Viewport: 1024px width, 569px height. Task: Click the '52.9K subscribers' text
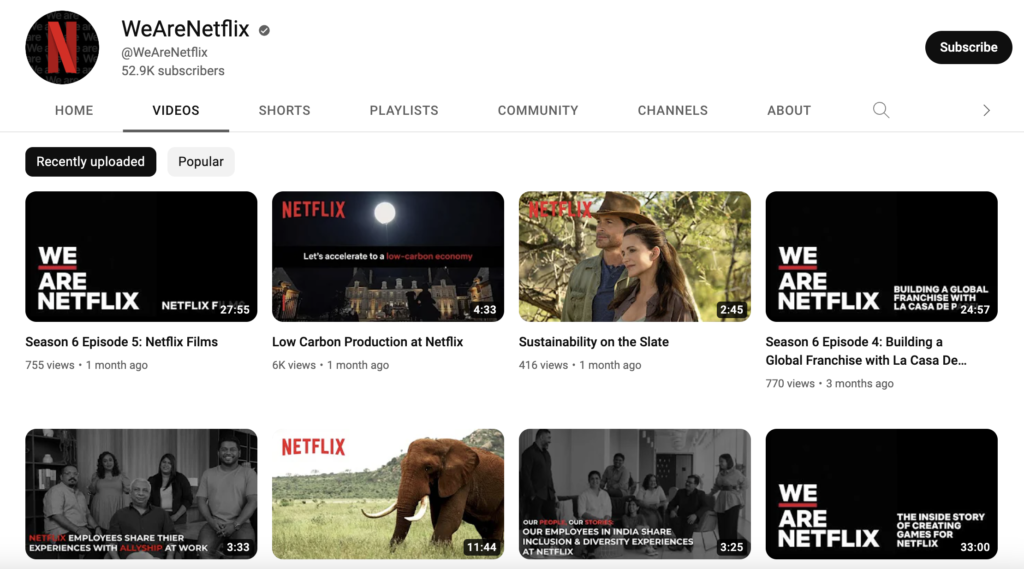[173, 71]
